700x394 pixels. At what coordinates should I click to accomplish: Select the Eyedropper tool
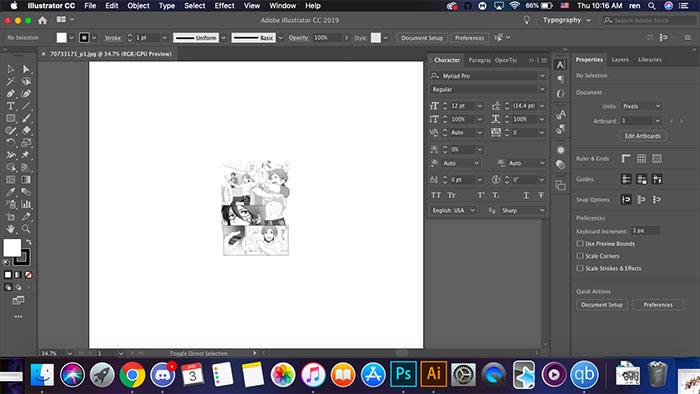pos(11,192)
